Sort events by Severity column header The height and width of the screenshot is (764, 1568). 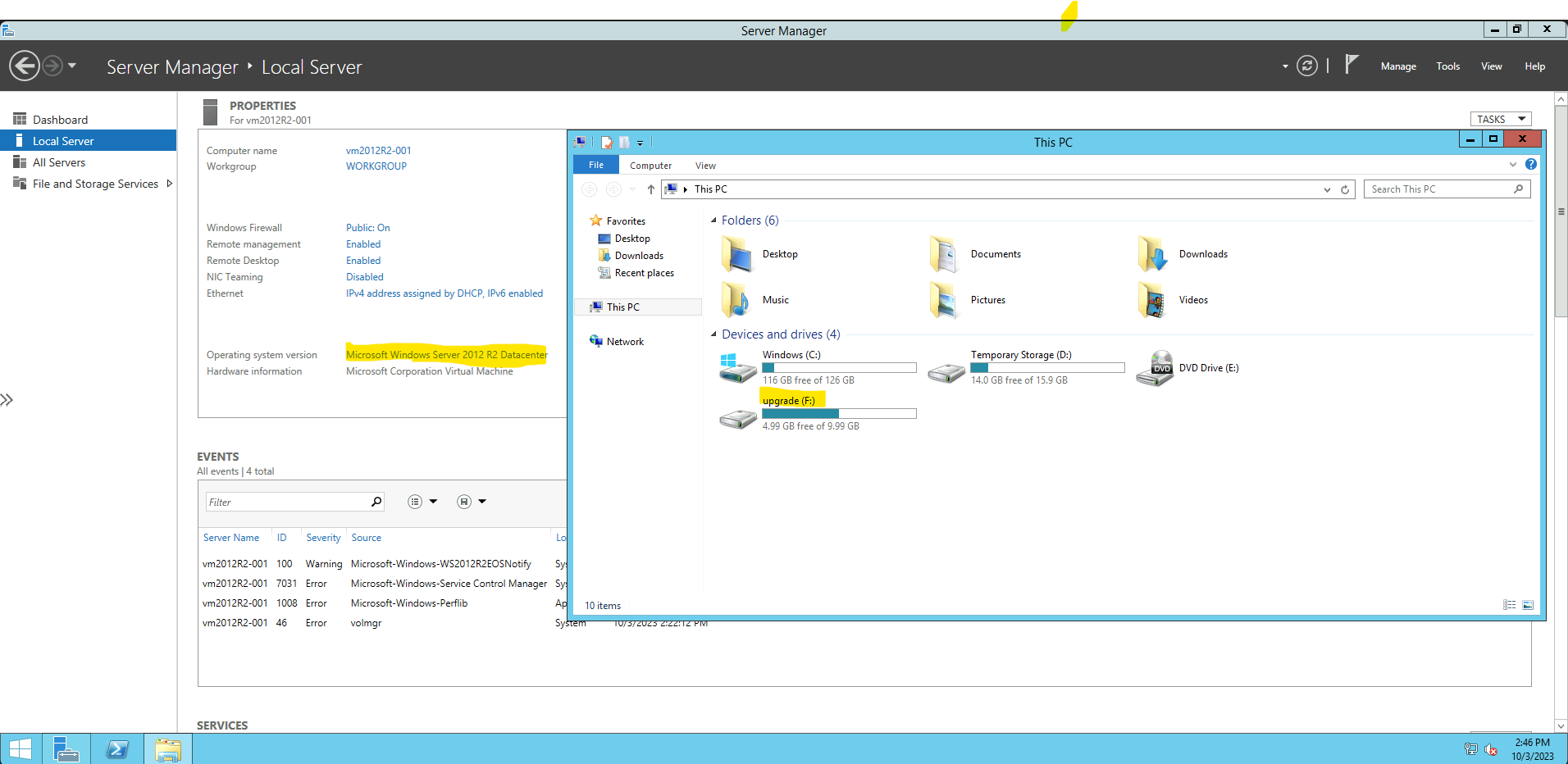[323, 538]
